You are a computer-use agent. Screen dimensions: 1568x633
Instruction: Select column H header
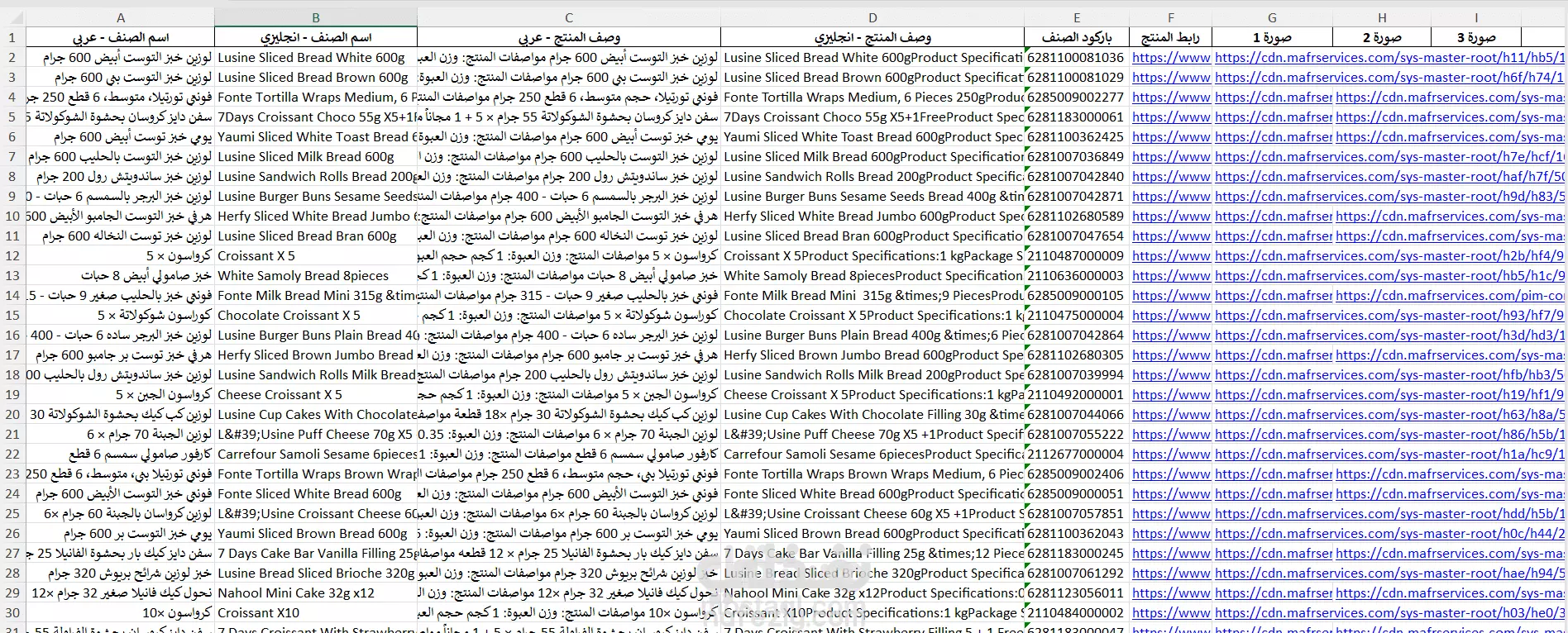(x=1382, y=17)
